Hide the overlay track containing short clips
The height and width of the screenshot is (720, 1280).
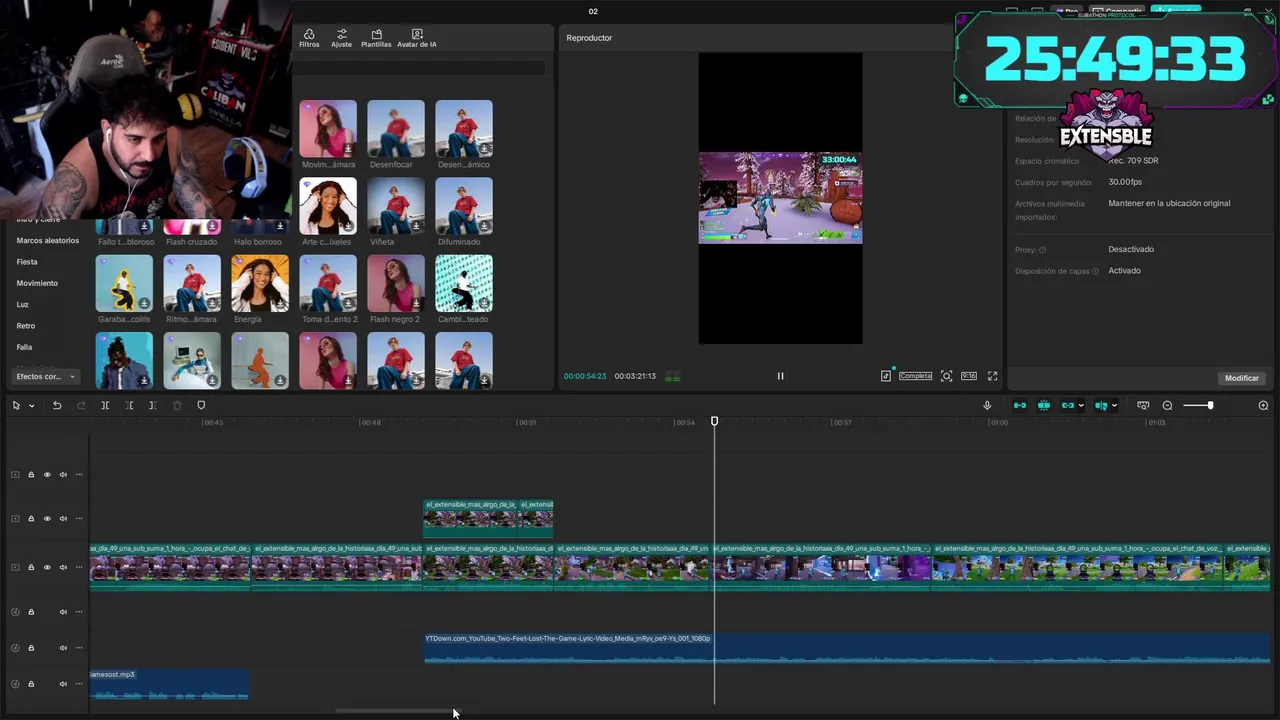[x=47, y=519]
